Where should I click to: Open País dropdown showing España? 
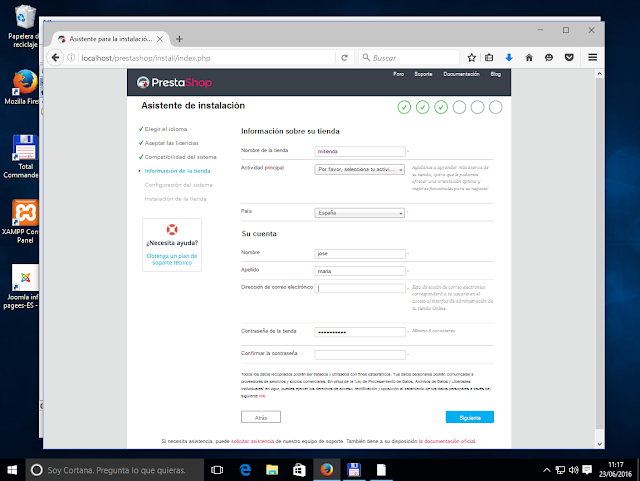360,213
